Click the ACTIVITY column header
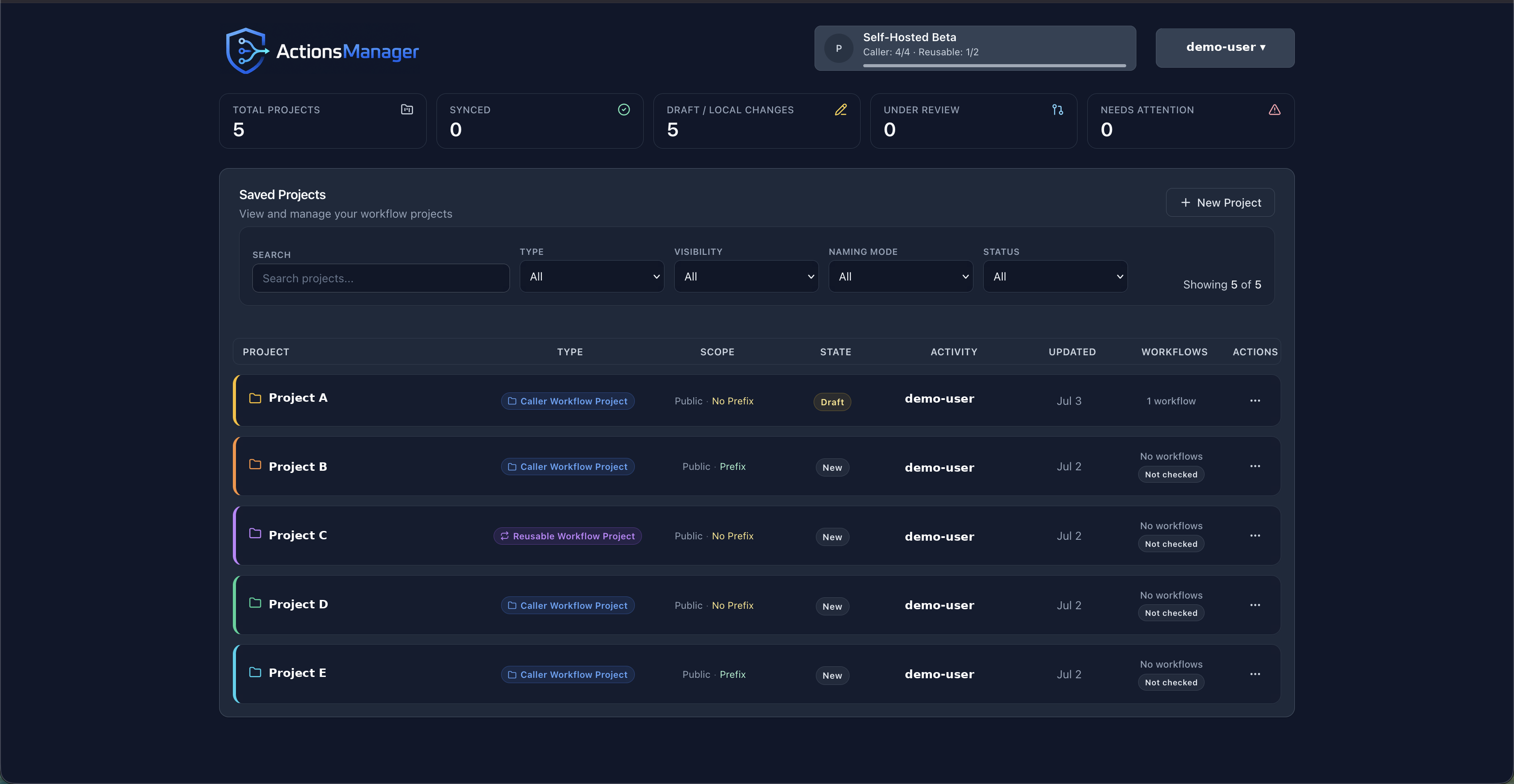This screenshot has width=1514, height=784. (x=953, y=352)
